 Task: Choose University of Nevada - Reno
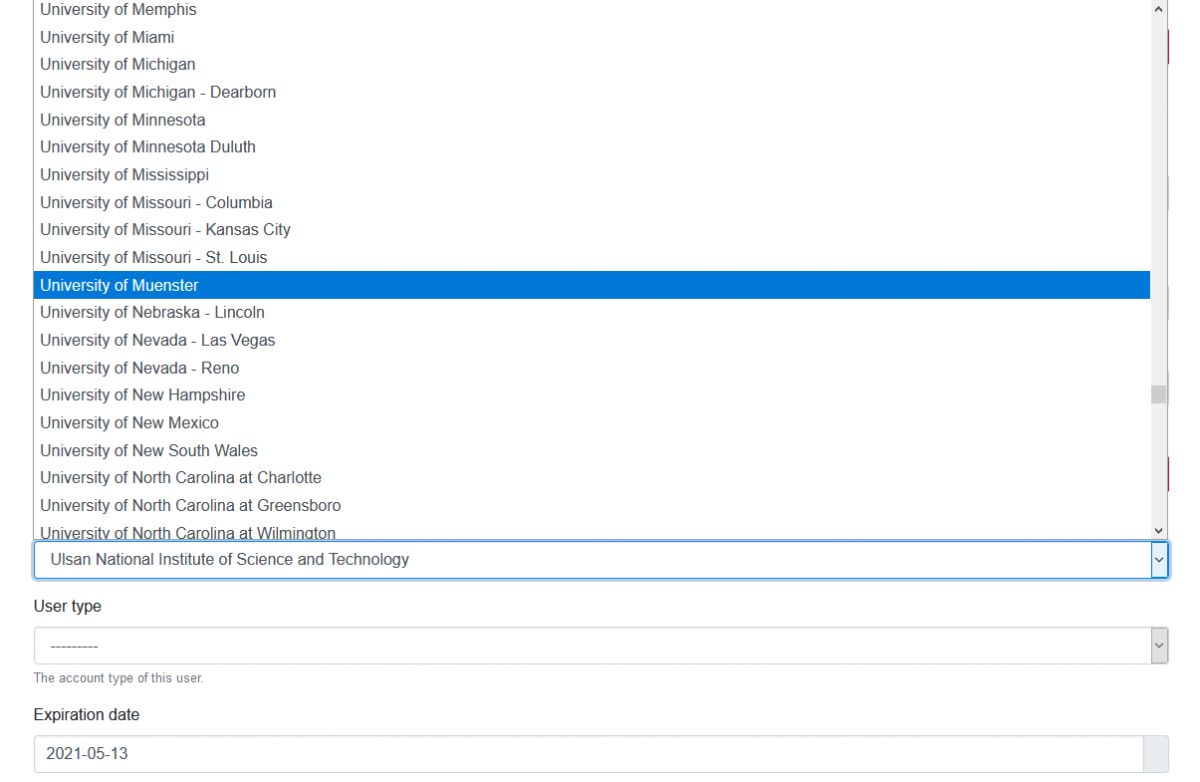[592, 368]
